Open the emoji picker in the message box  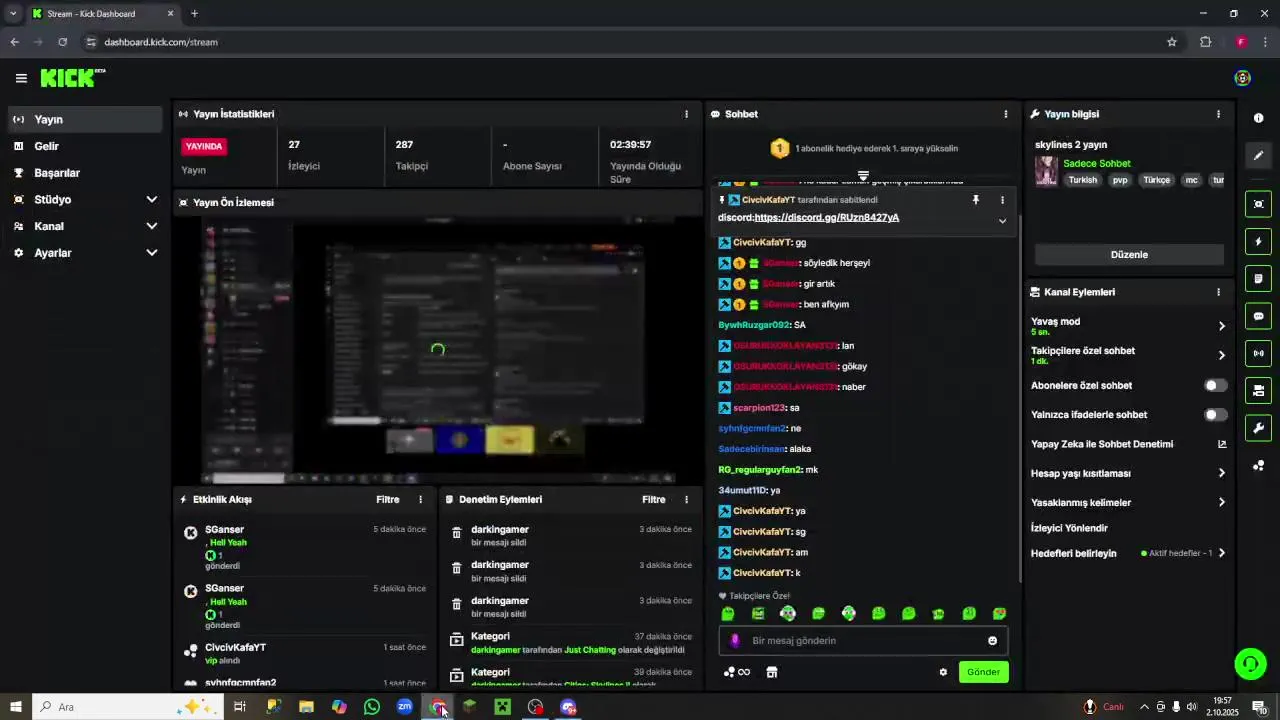(992, 641)
